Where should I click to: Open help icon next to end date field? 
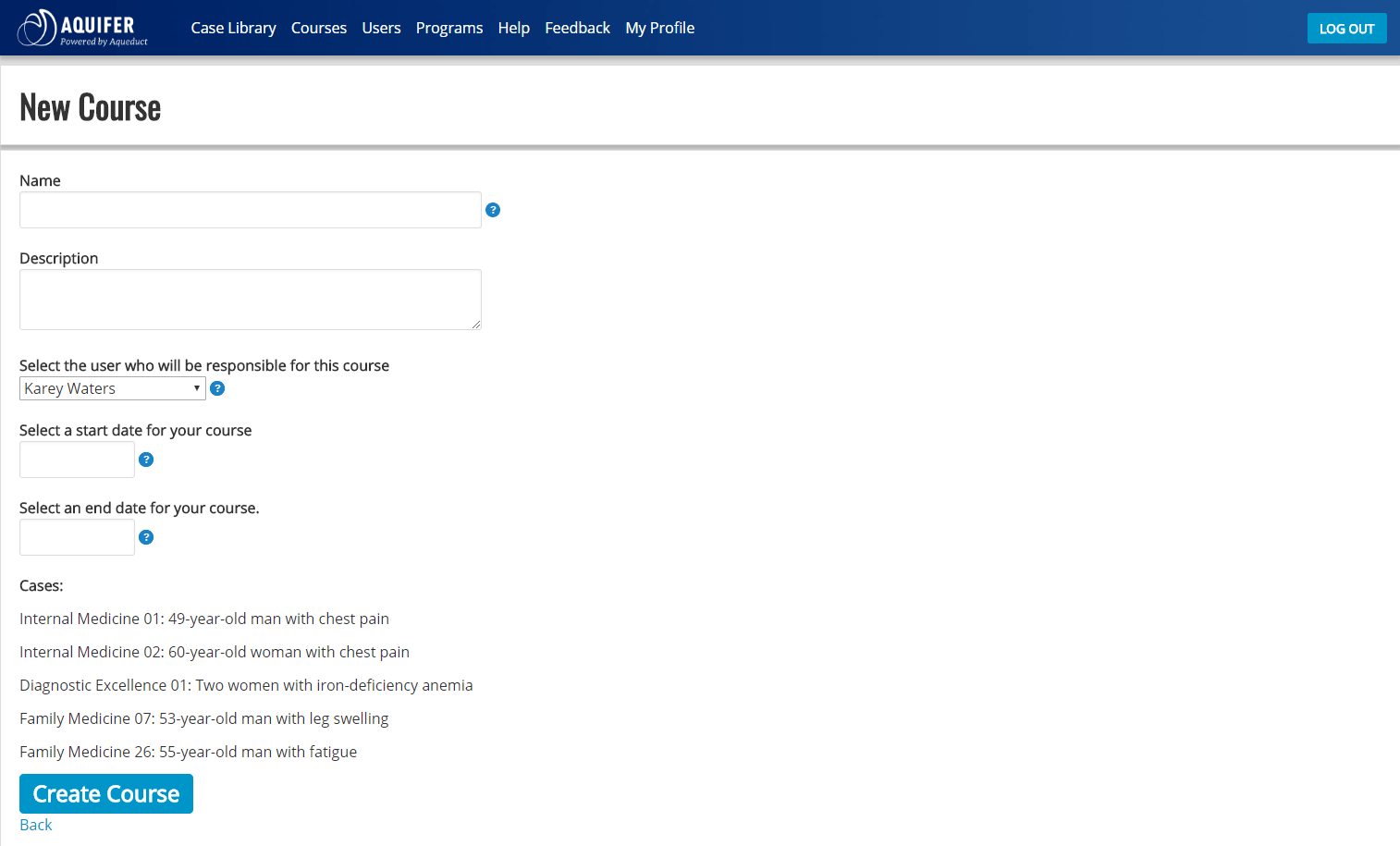tap(146, 537)
